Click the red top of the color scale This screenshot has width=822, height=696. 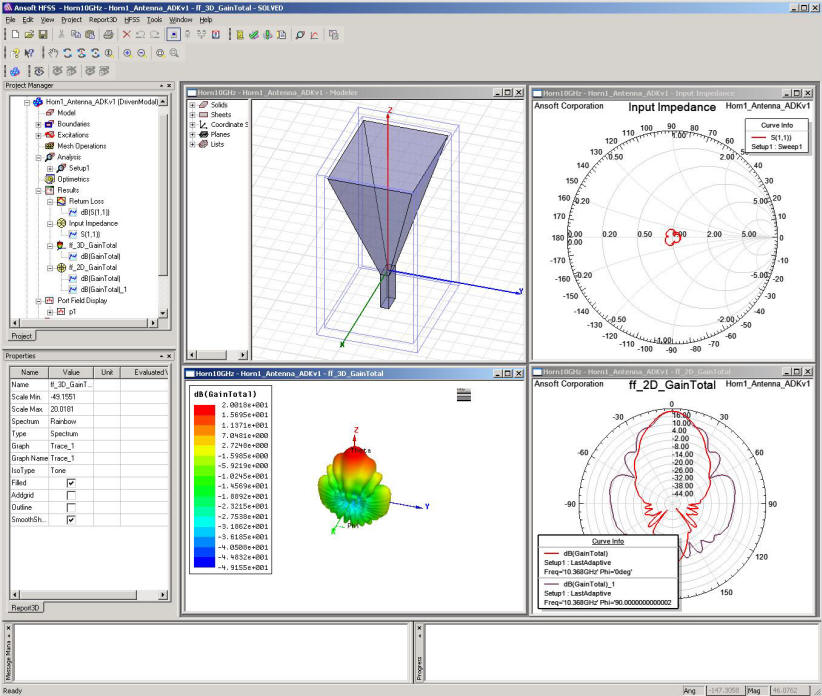[x=204, y=410]
